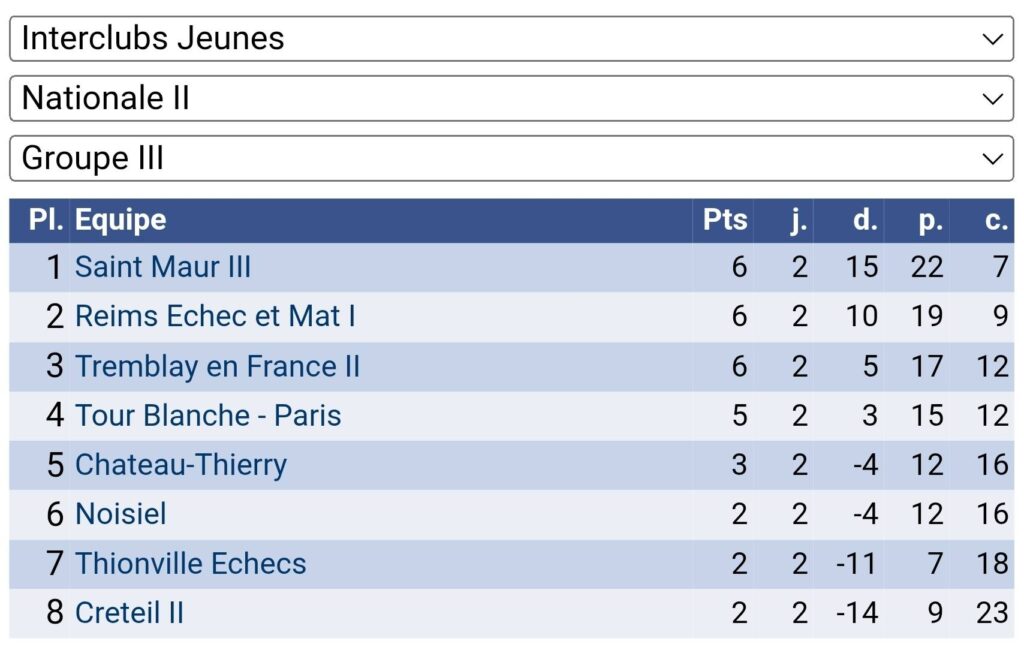
Task: Click the Chateau-Thierry team link
Action: (181, 465)
